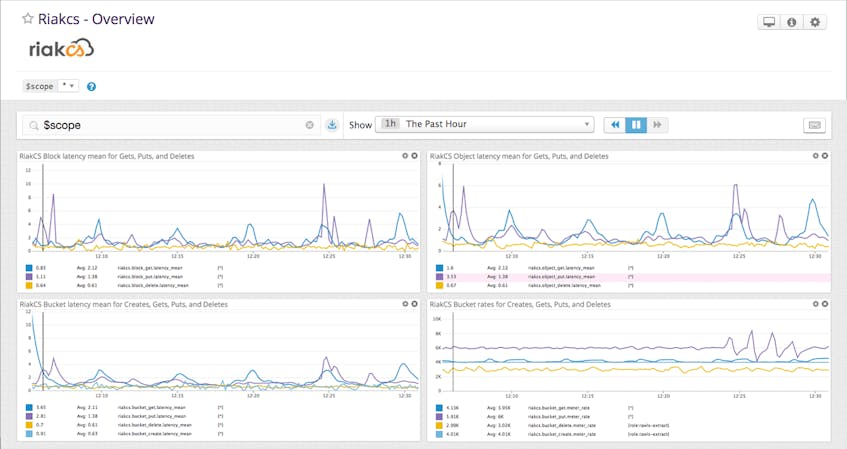Click the RiakCS Bucket latency graph title
This screenshot has width=847, height=449.
(124, 304)
